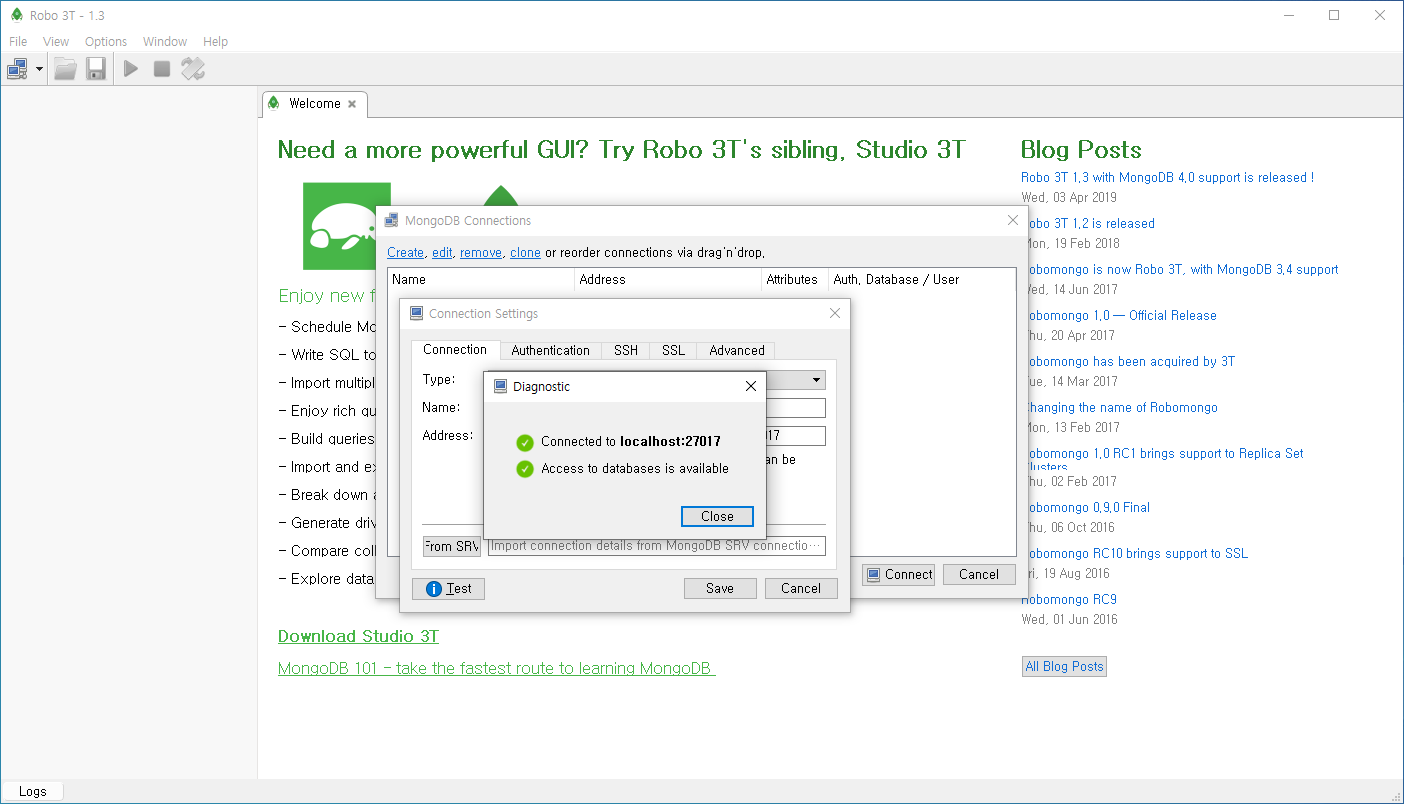Click the Save floppy disk icon
The width and height of the screenshot is (1404, 804).
[x=96, y=69]
